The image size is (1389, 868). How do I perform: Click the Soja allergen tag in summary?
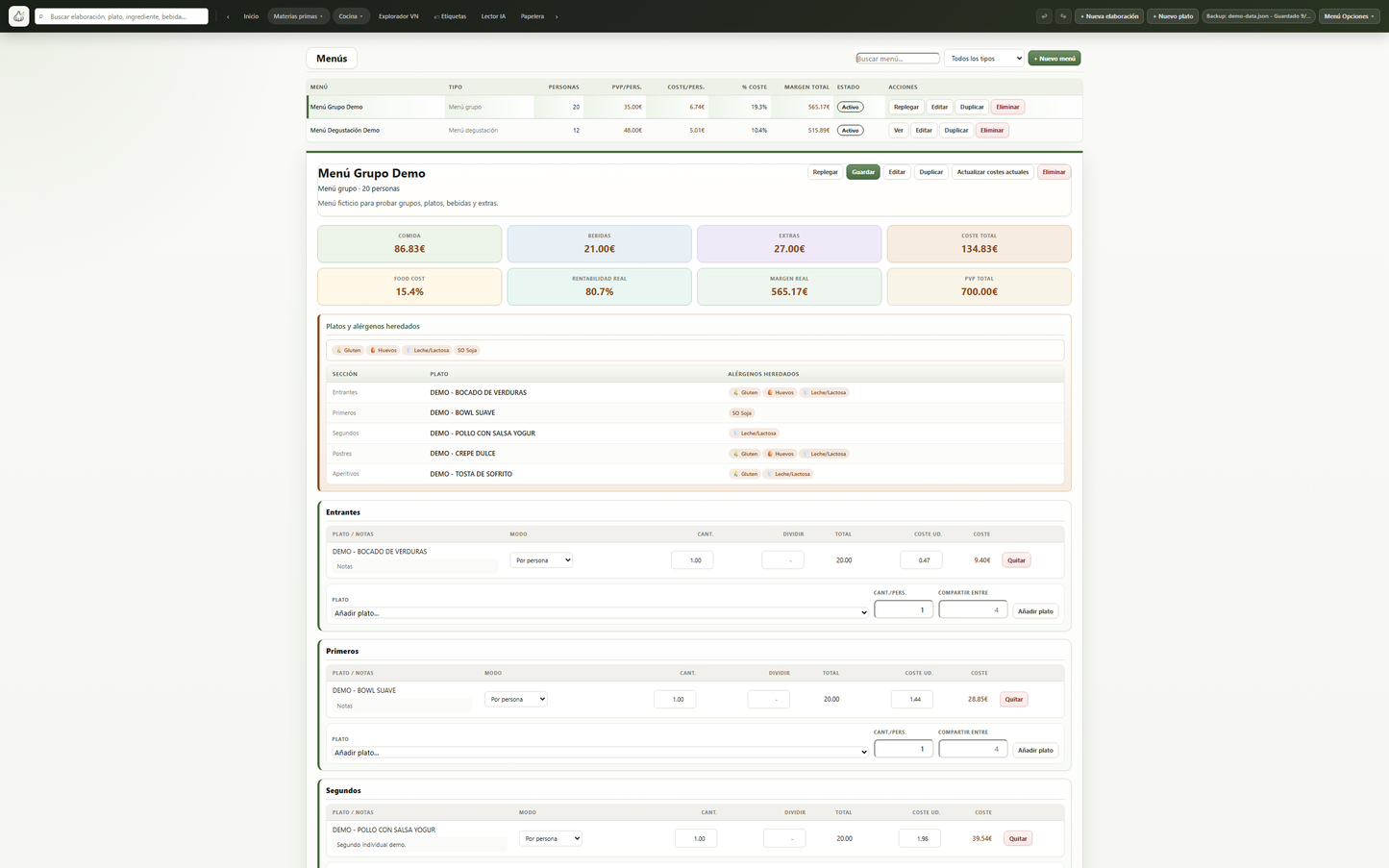(x=467, y=350)
